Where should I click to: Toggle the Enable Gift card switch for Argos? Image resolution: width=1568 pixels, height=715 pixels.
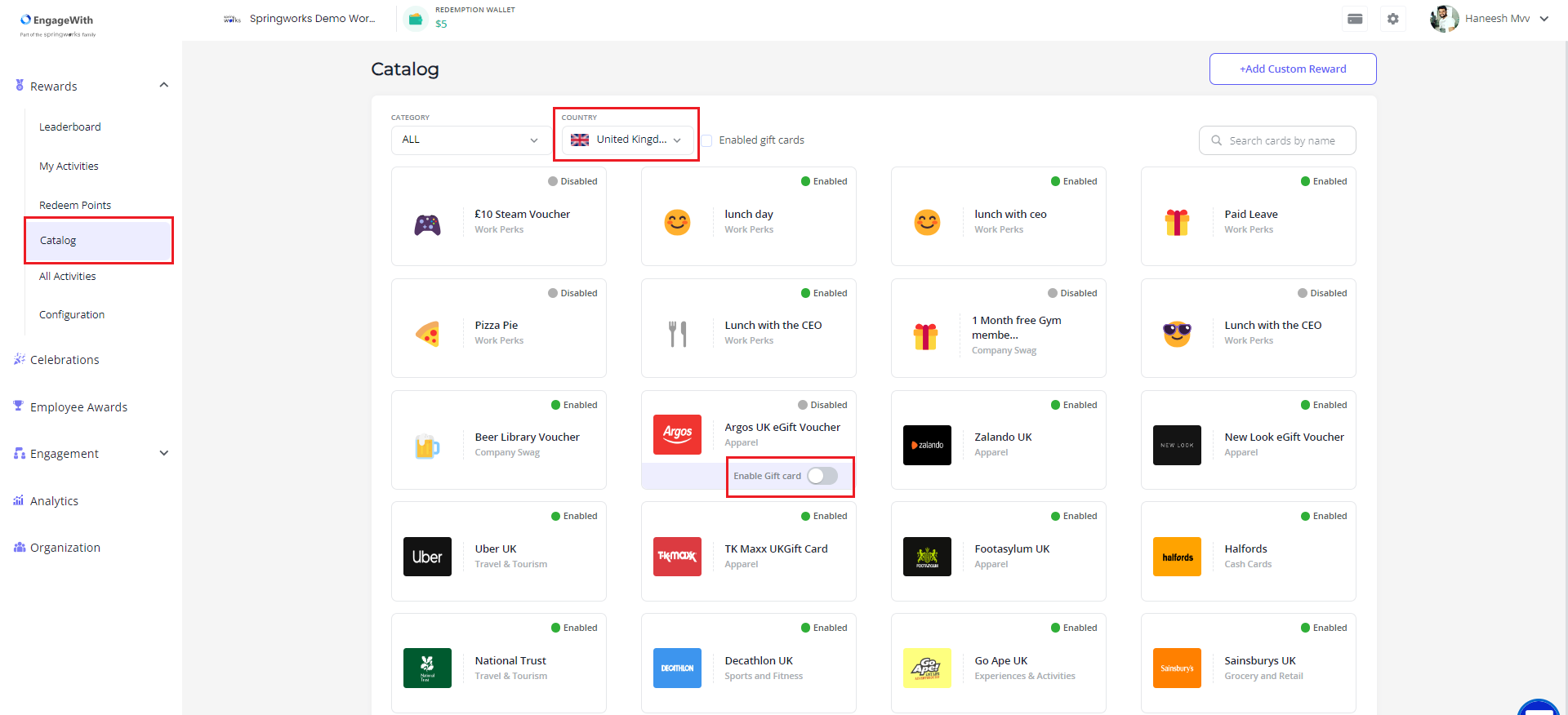[x=822, y=476]
